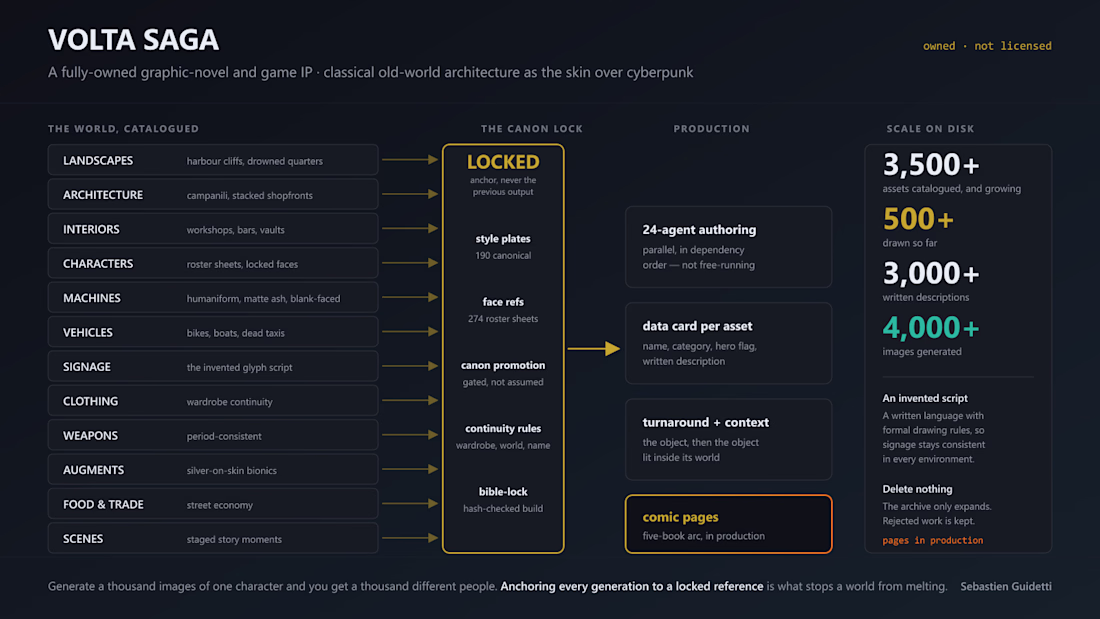Open the 24-agent authoring card
The height and width of the screenshot is (619, 1100).
728,247
